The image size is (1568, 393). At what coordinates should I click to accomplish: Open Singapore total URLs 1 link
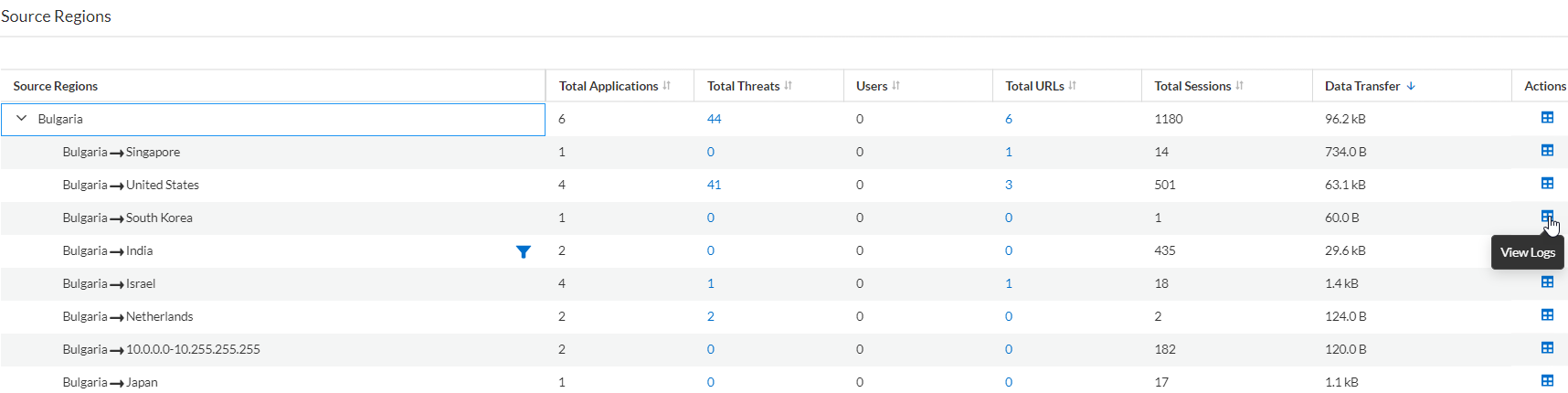point(1009,152)
